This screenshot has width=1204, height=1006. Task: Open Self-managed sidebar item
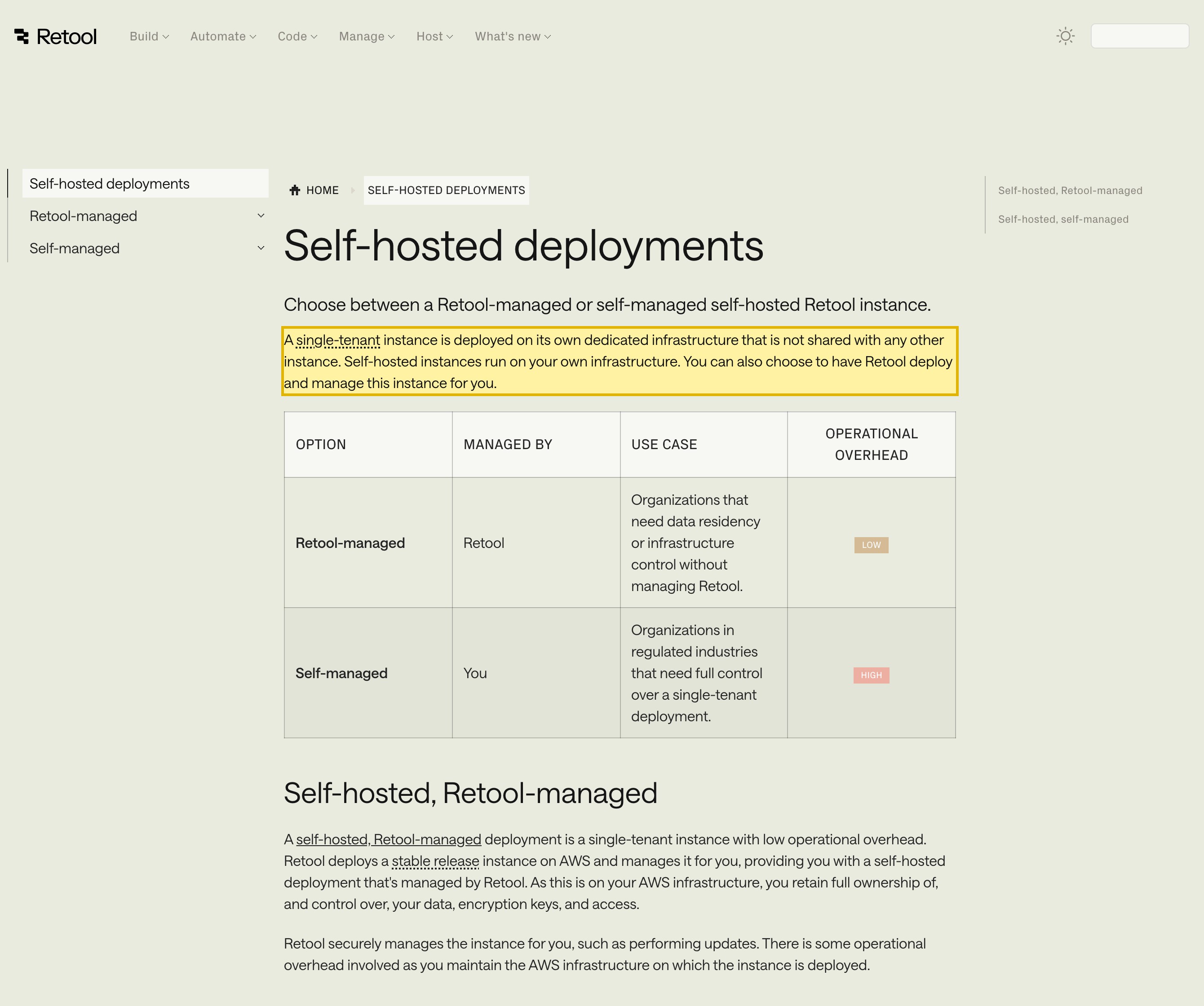(x=75, y=248)
